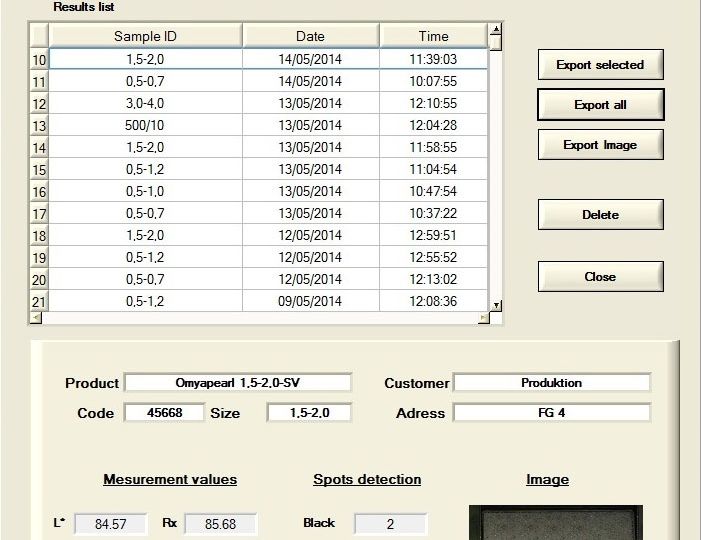Image resolution: width=701 pixels, height=540 pixels.
Task: Select row number 18 header
Action: (39, 236)
